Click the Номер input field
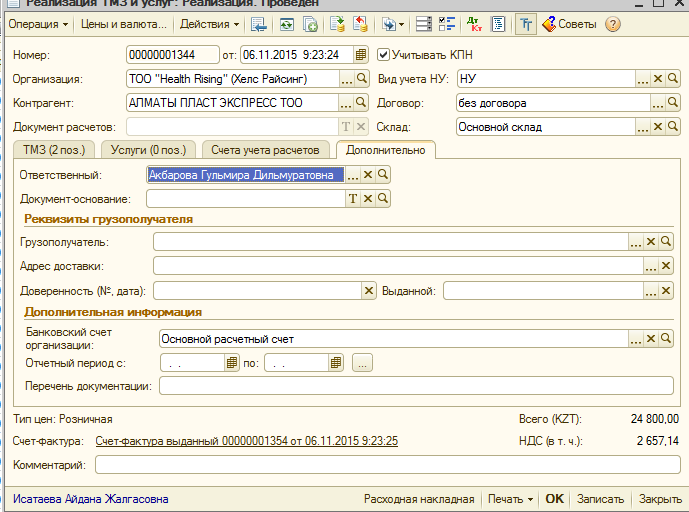 click(x=172, y=55)
